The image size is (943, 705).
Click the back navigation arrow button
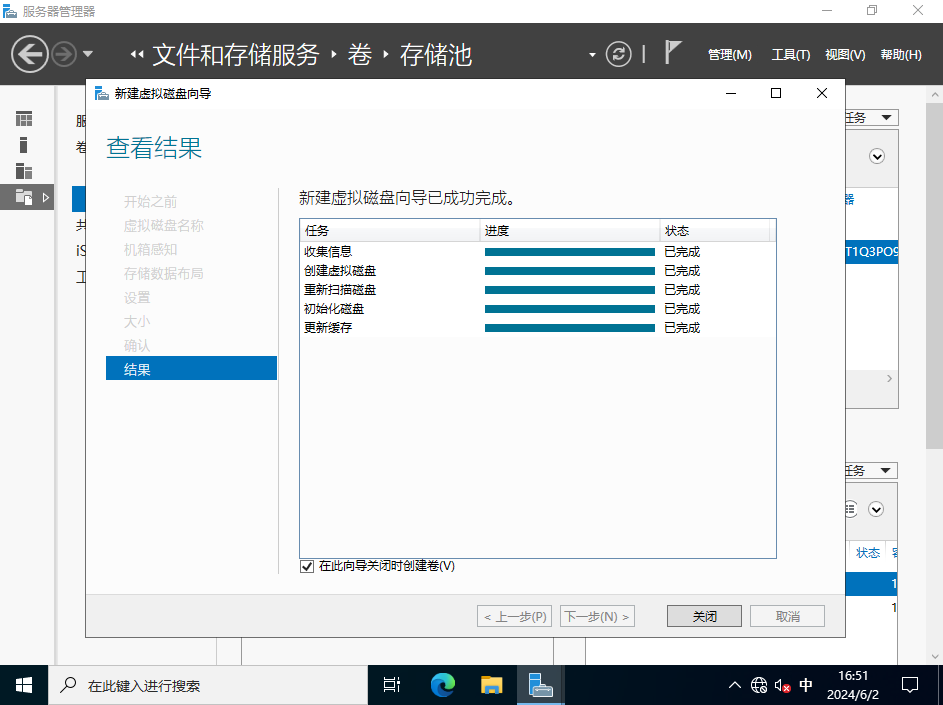pyautogui.click(x=30, y=53)
